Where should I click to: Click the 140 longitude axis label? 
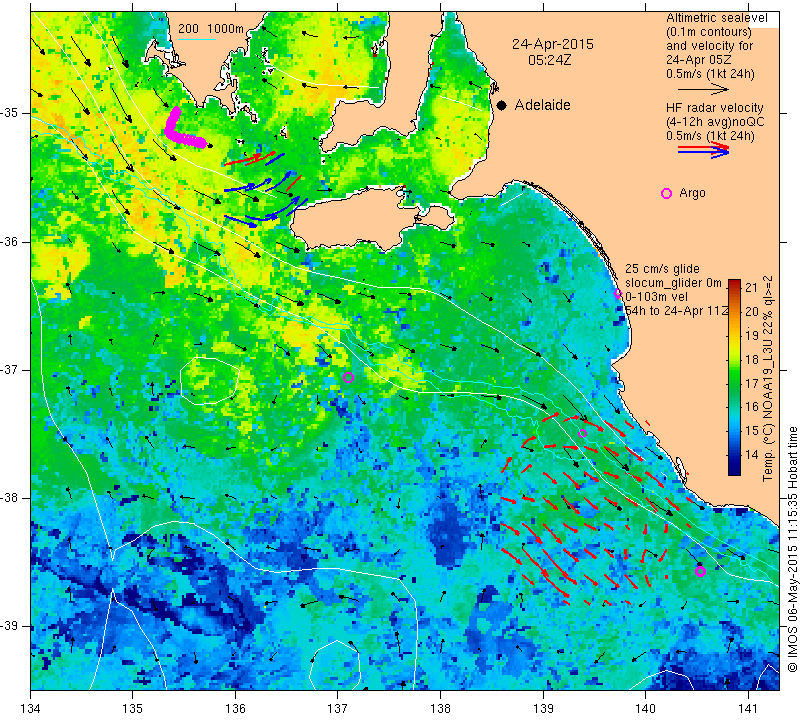point(645,708)
